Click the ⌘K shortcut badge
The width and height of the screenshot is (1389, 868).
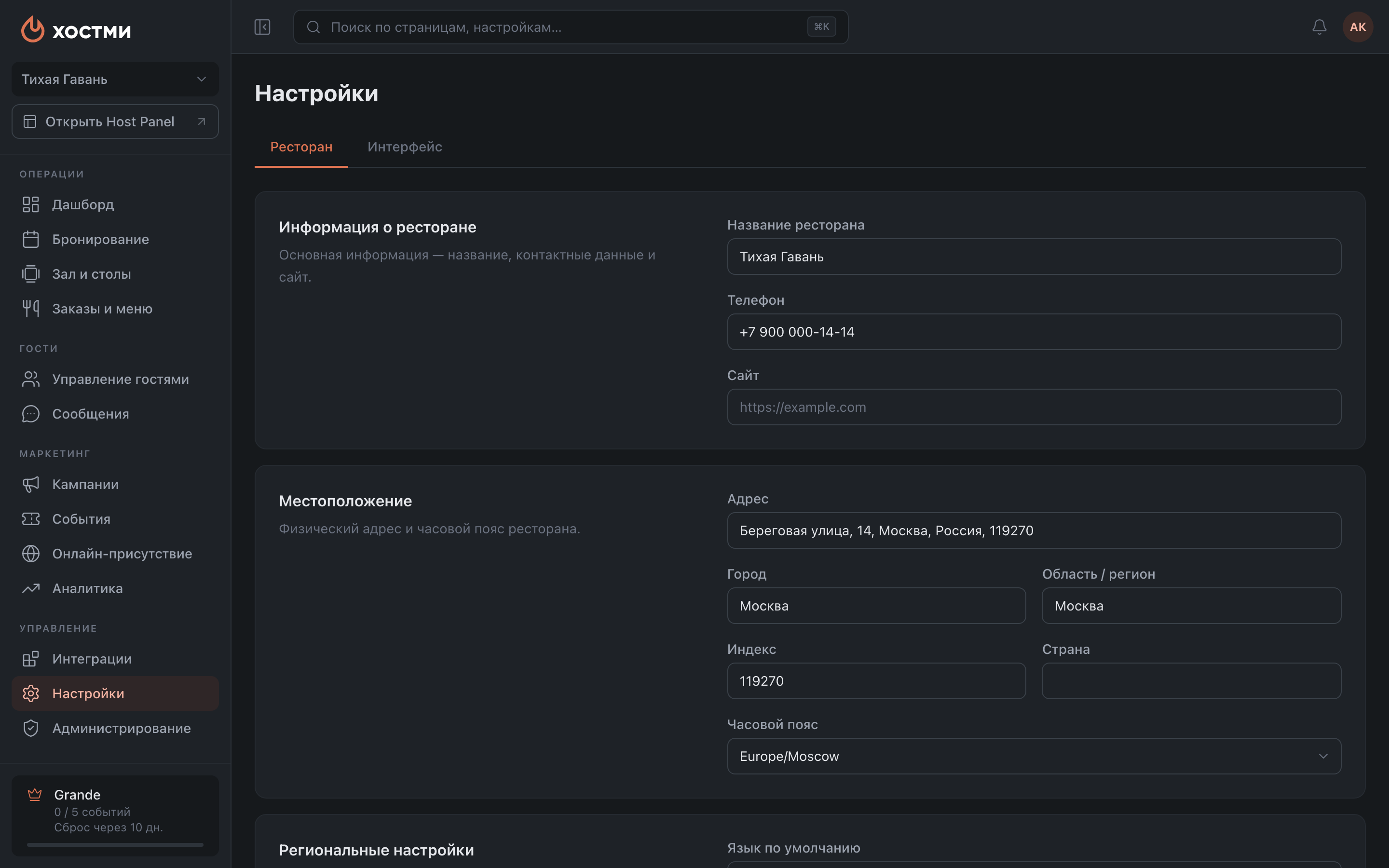[x=821, y=27]
